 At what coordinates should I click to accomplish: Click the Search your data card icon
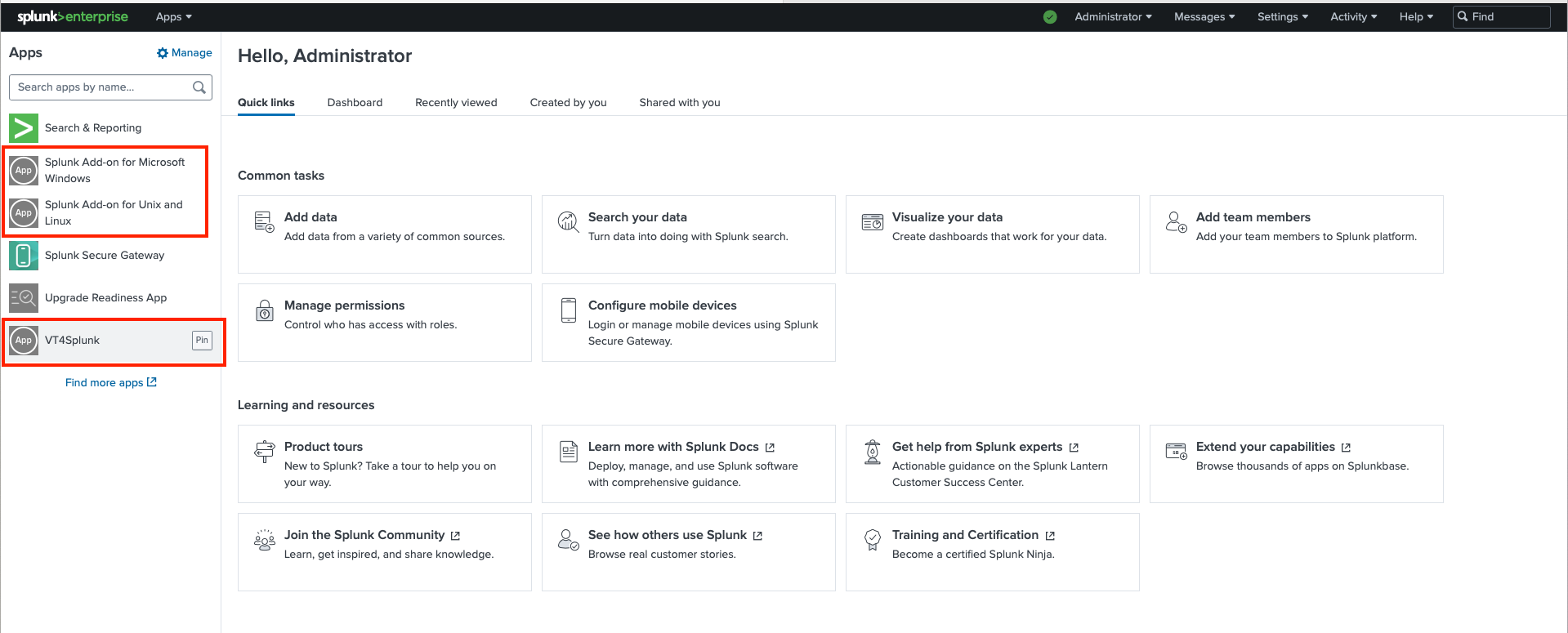(x=568, y=221)
